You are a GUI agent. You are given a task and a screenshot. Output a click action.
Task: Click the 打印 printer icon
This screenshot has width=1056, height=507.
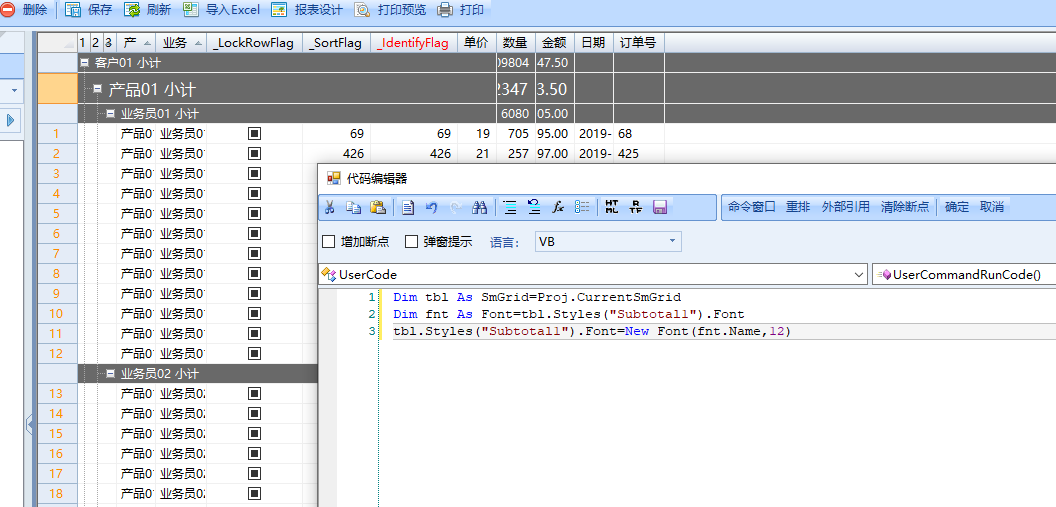[445, 9]
